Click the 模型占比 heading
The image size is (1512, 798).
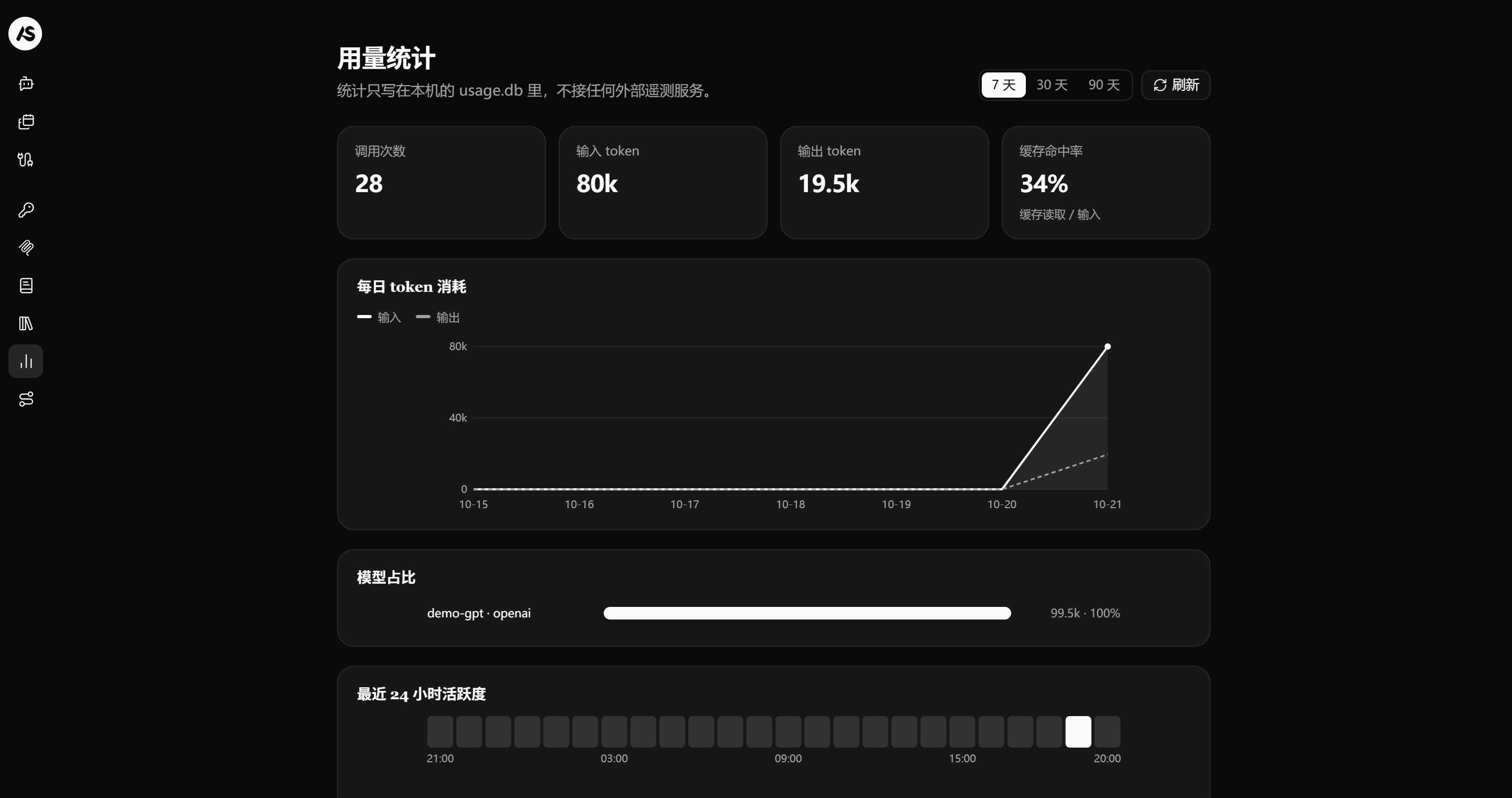click(x=386, y=577)
